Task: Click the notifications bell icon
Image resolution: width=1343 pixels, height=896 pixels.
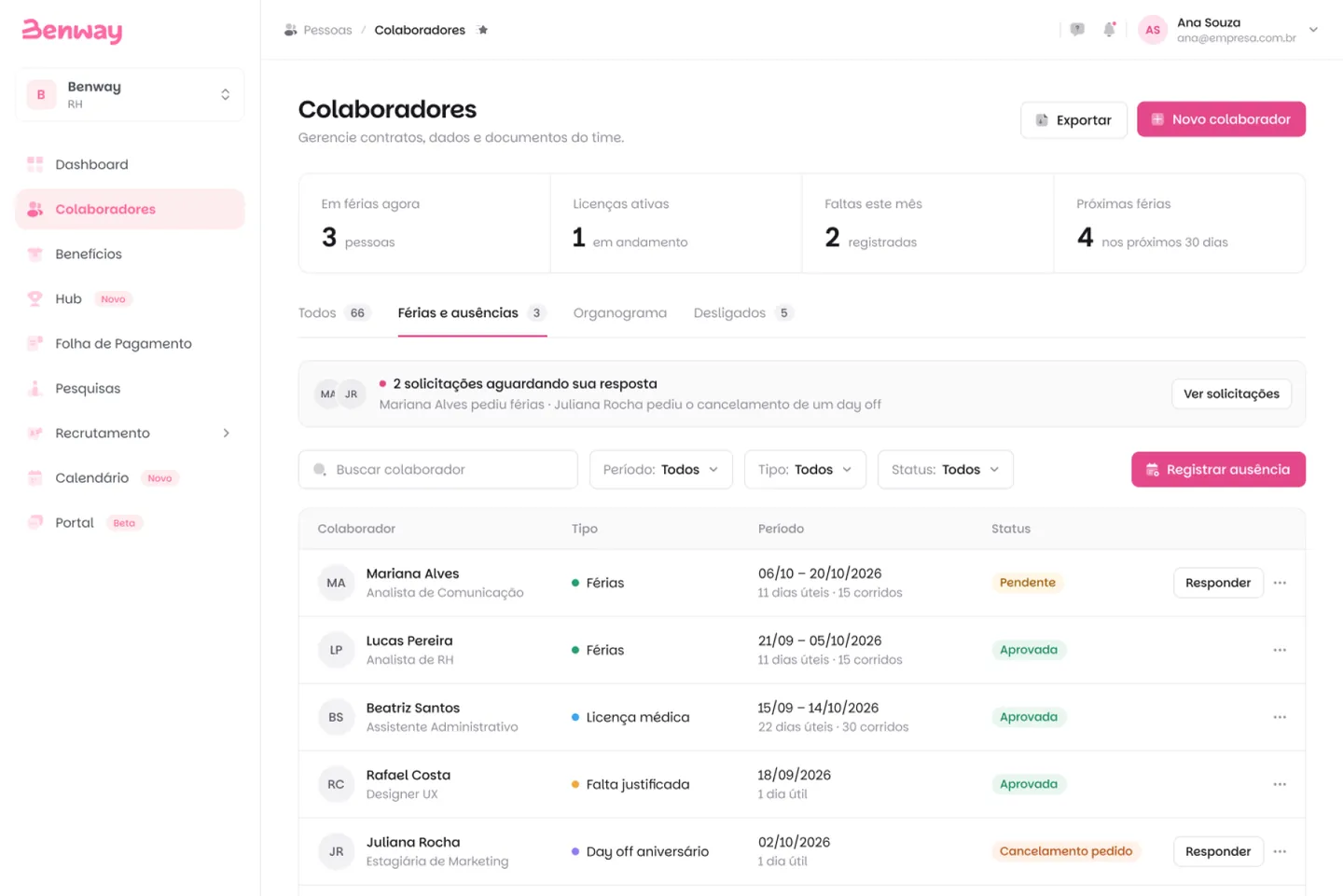Action: point(1109,30)
